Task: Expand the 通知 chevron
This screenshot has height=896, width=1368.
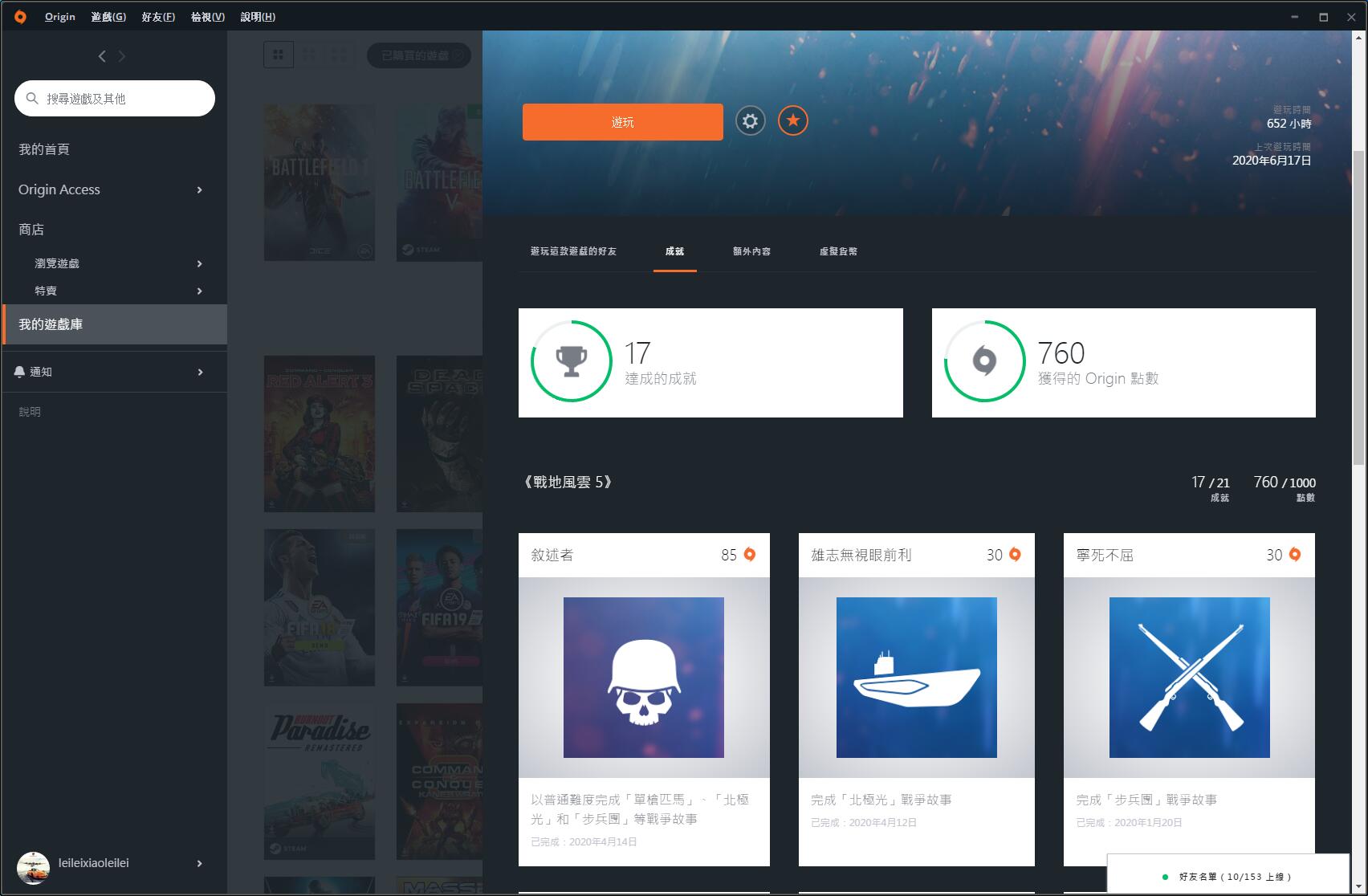Action: tap(200, 373)
